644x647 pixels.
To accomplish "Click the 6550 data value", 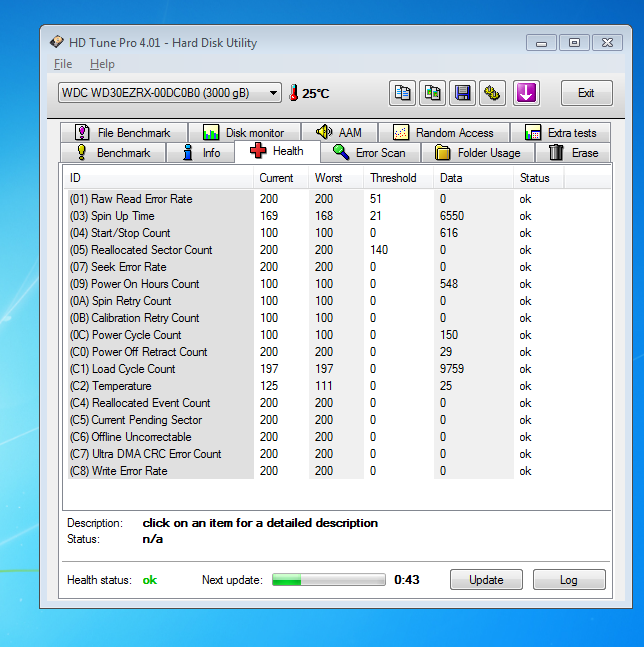I will tap(452, 216).
